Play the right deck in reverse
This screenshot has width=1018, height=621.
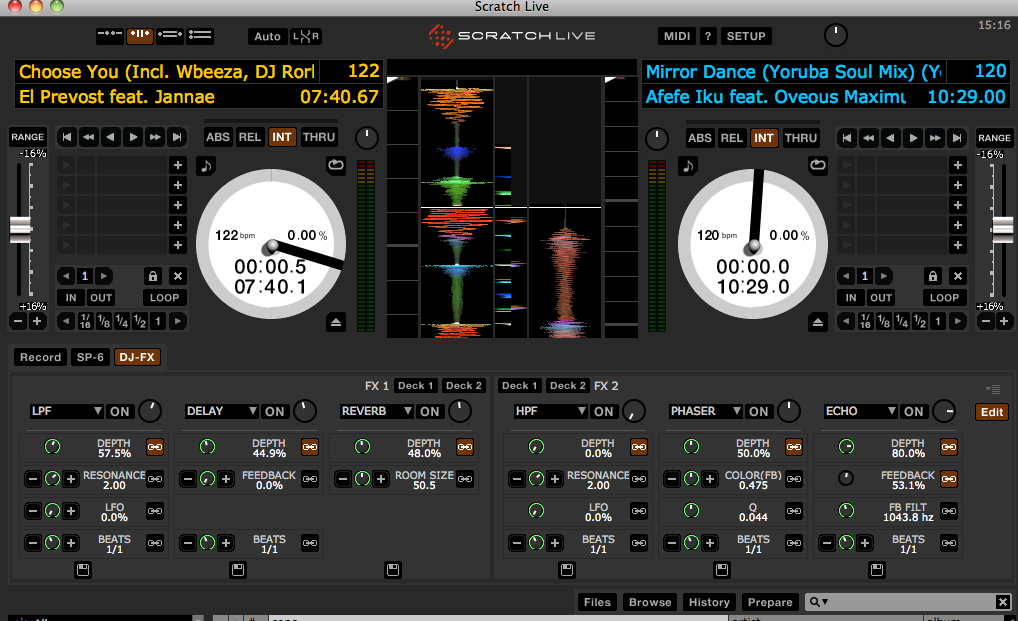coord(890,138)
